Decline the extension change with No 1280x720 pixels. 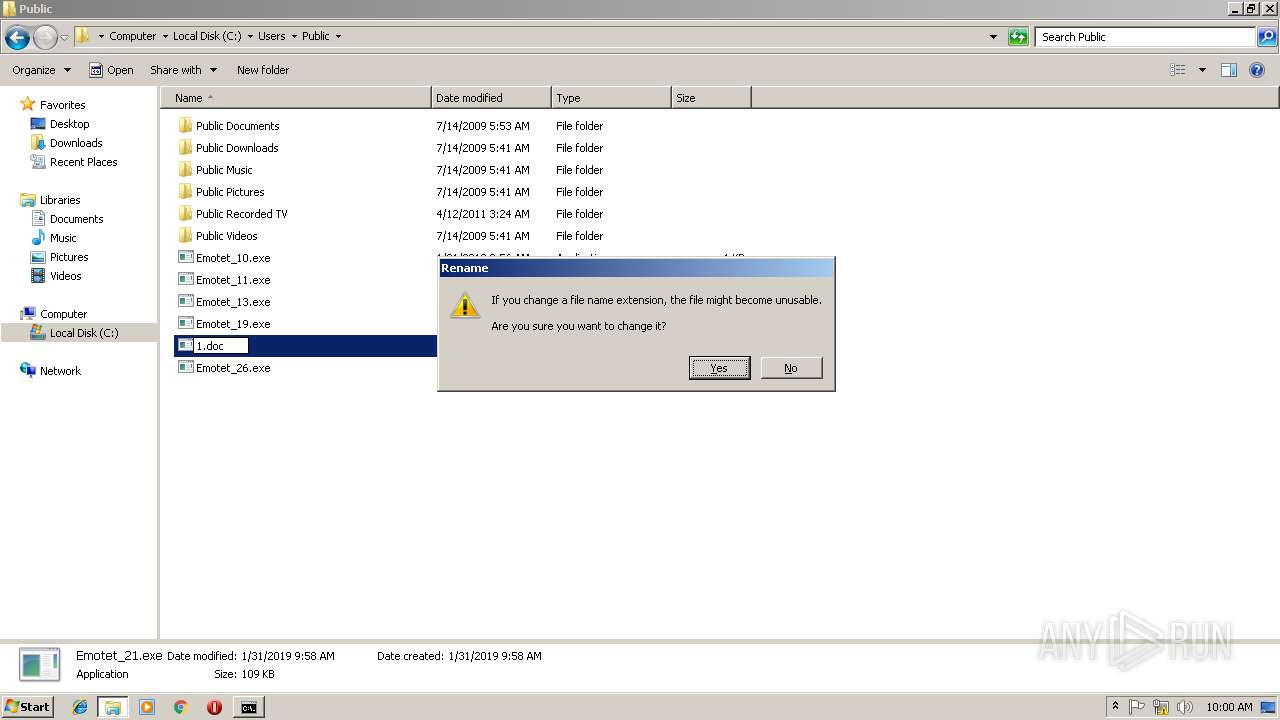point(791,368)
